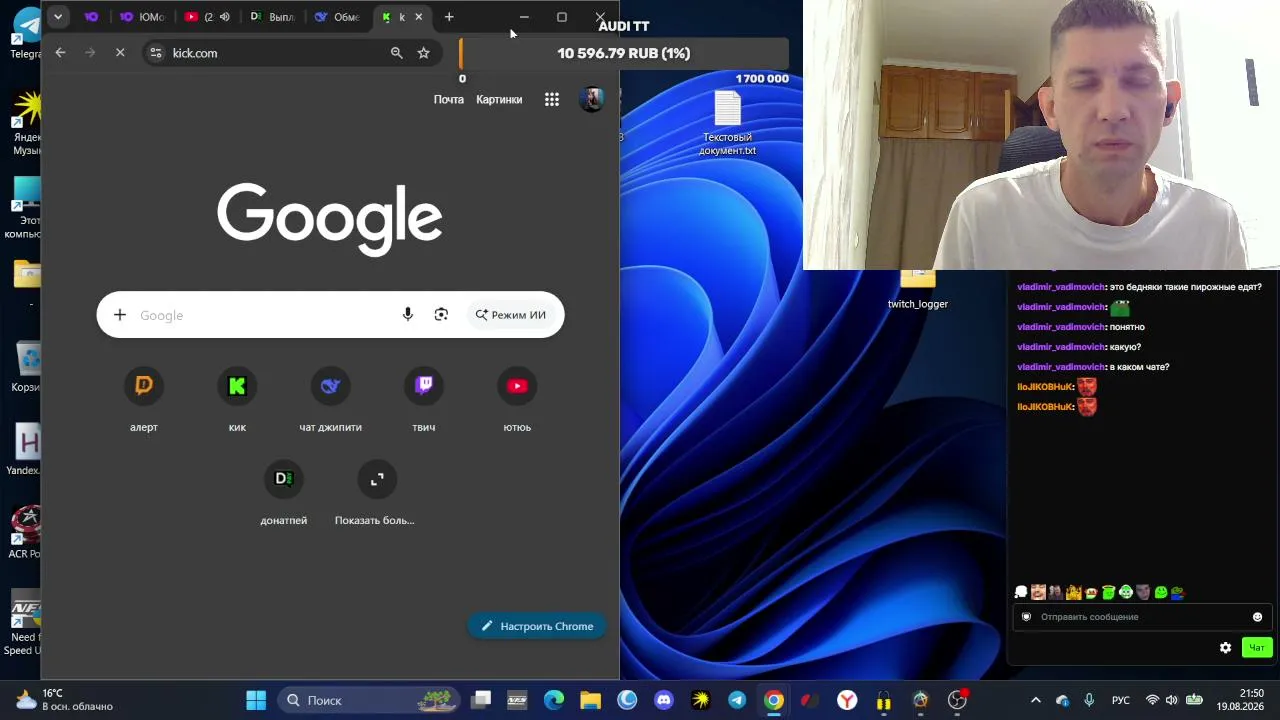Open the Картинки link
Screen dimensions: 1280x720
coord(499,99)
